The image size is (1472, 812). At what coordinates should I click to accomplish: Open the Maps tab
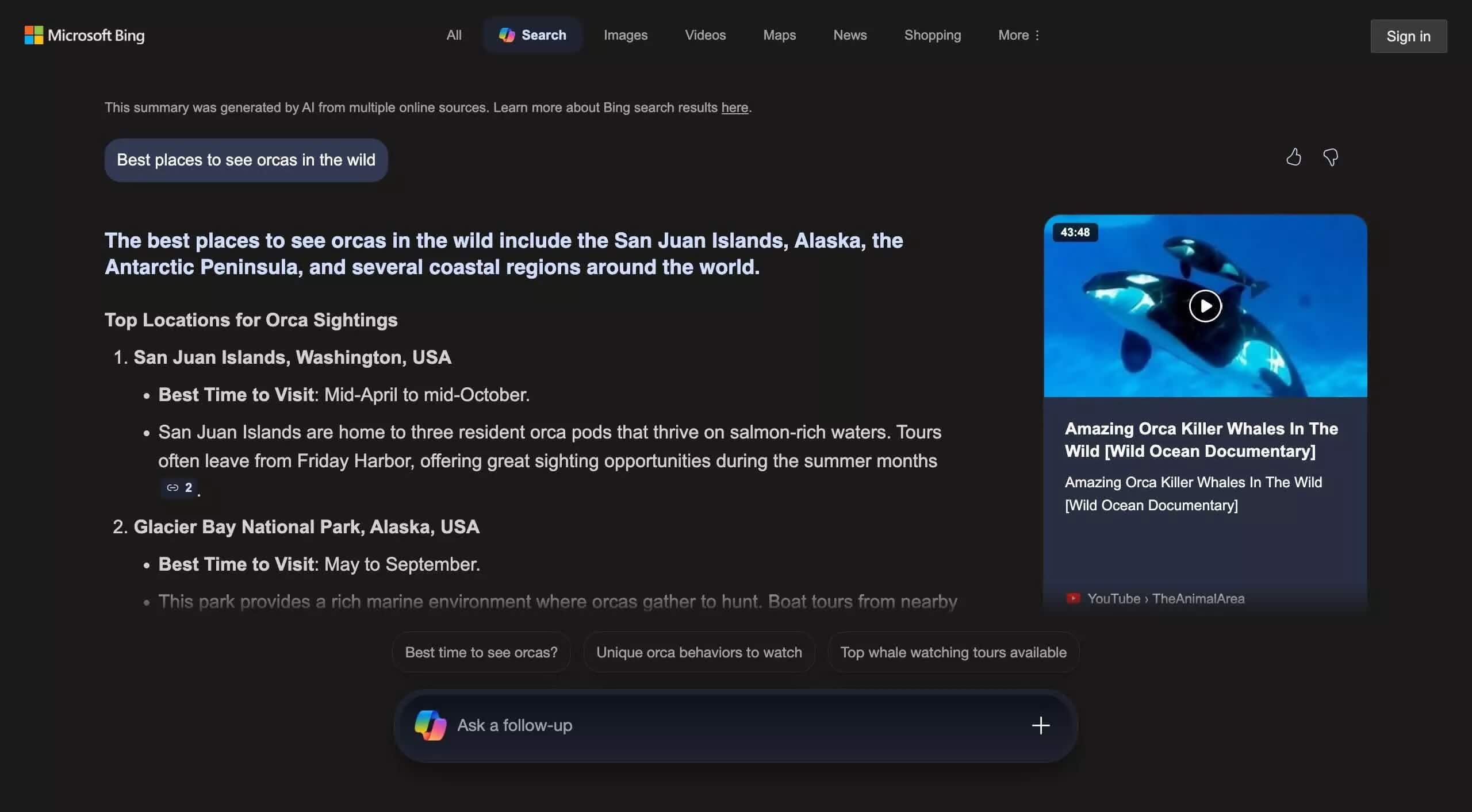779,35
